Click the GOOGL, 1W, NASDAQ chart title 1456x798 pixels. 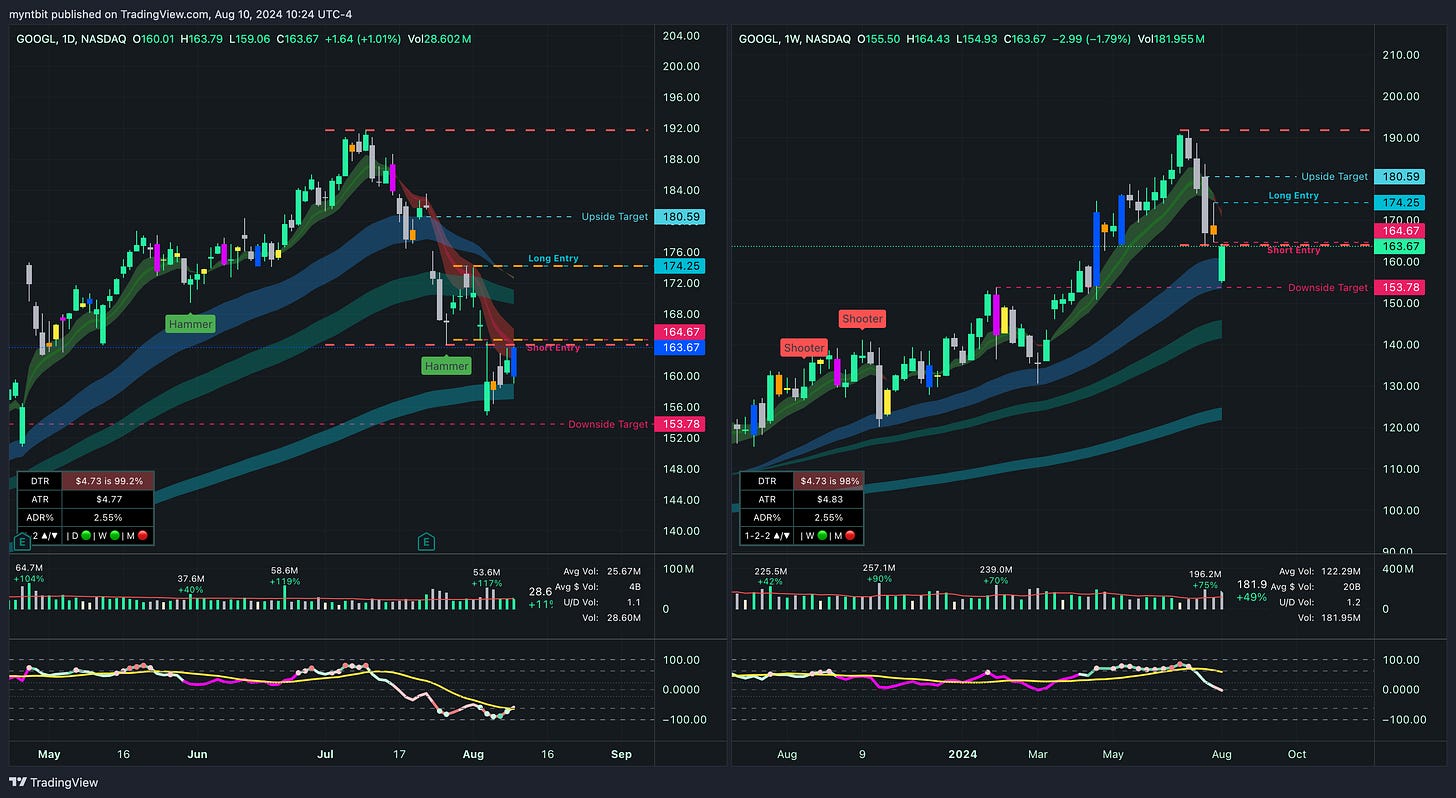click(x=795, y=38)
